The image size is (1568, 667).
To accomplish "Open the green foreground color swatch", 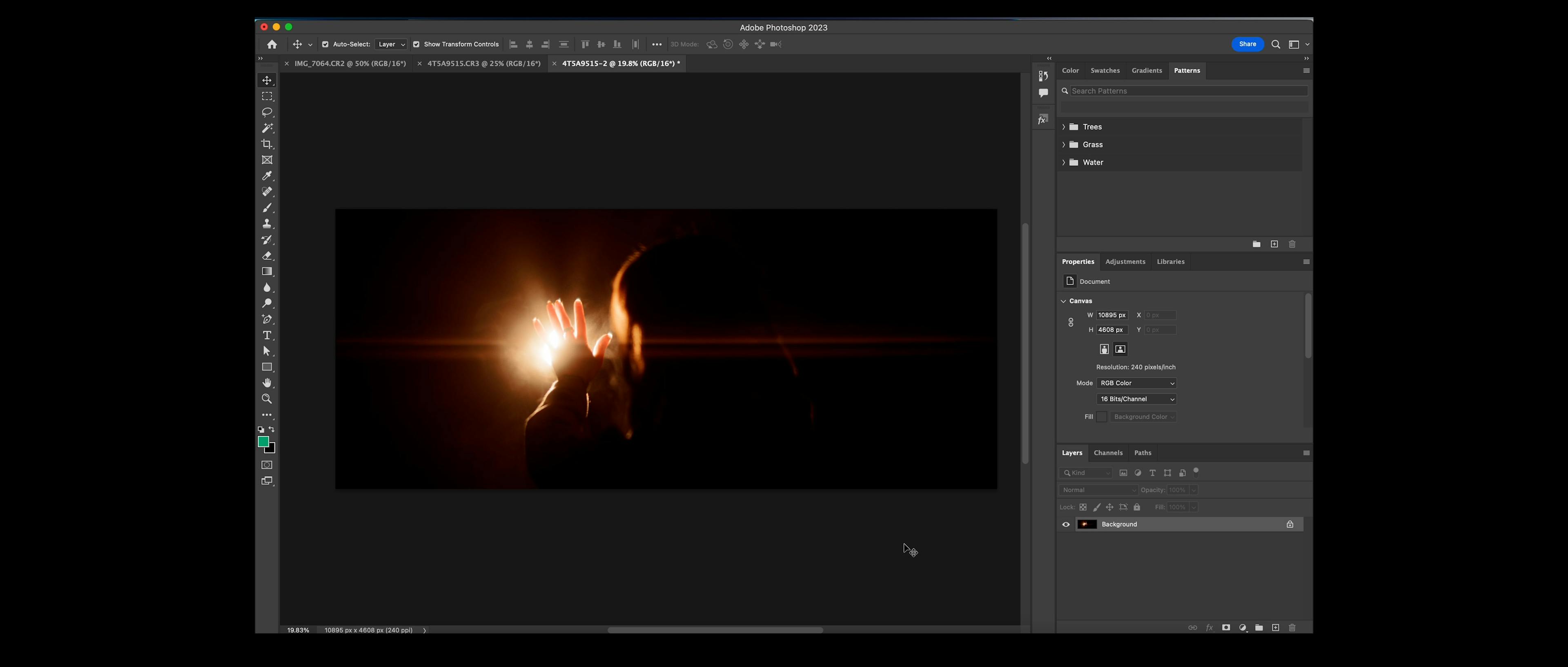I will [263, 442].
